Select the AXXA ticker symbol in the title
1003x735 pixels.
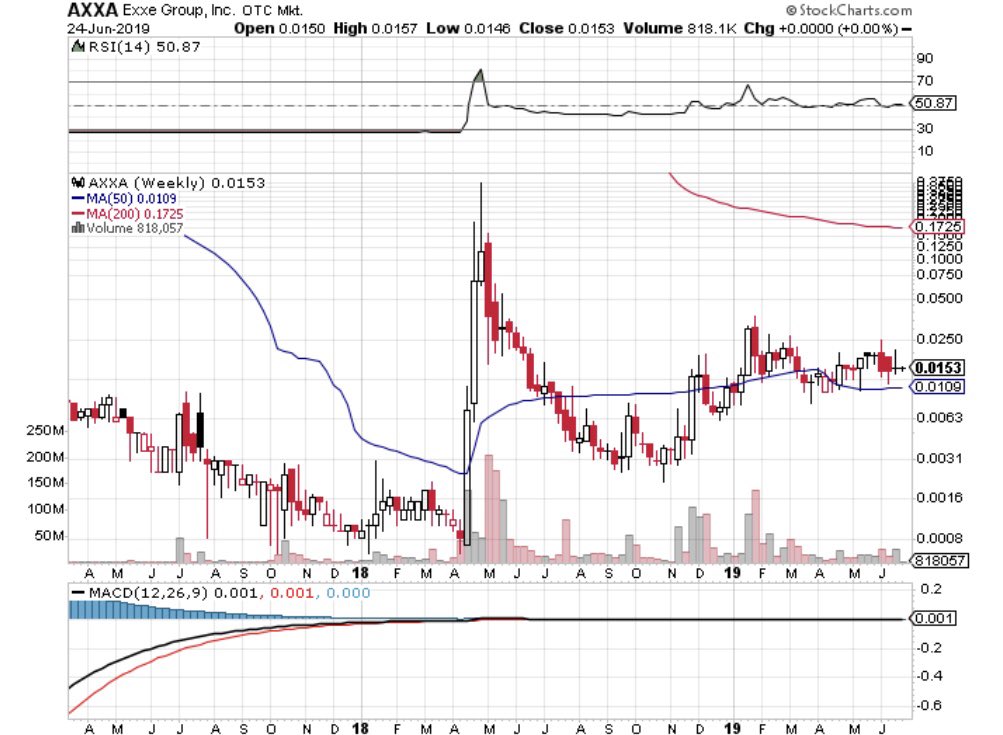pyautogui.click(x=92, y=10)
